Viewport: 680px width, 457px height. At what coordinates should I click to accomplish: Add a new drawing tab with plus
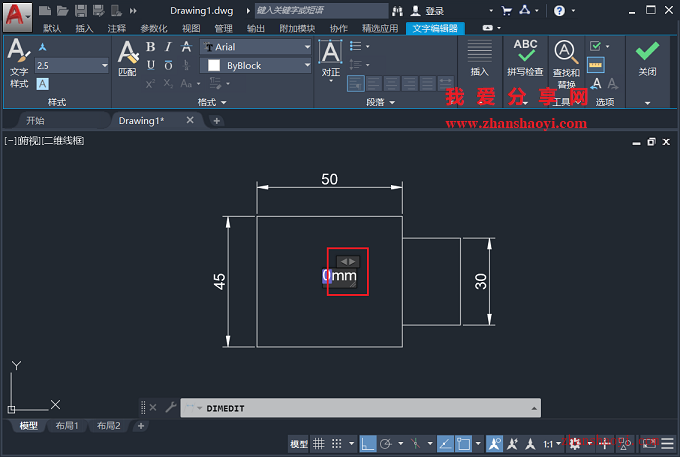pyautogui.click(x=216, y=121)
